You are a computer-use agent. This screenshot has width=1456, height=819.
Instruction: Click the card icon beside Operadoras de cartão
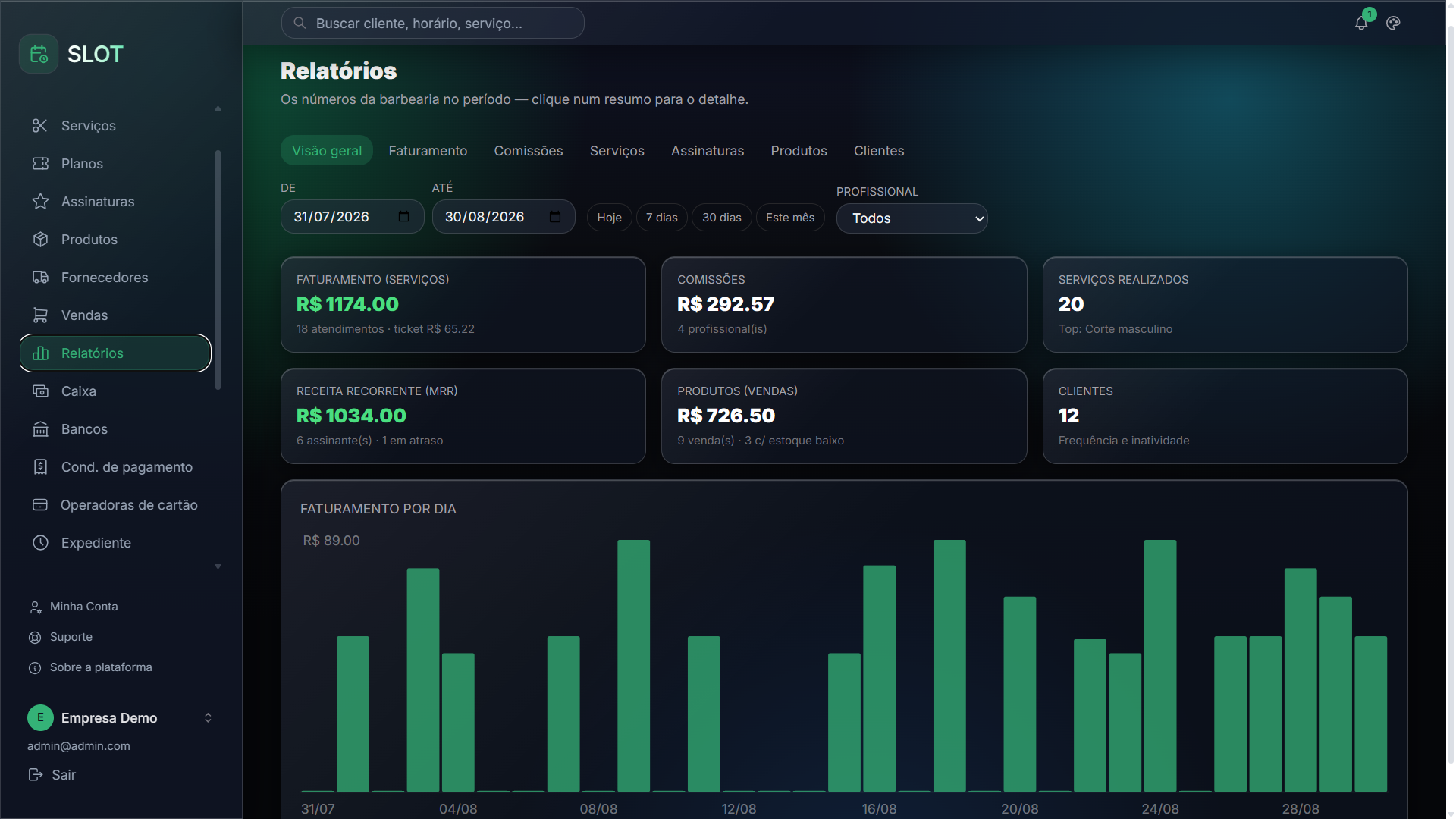point(40,504)
